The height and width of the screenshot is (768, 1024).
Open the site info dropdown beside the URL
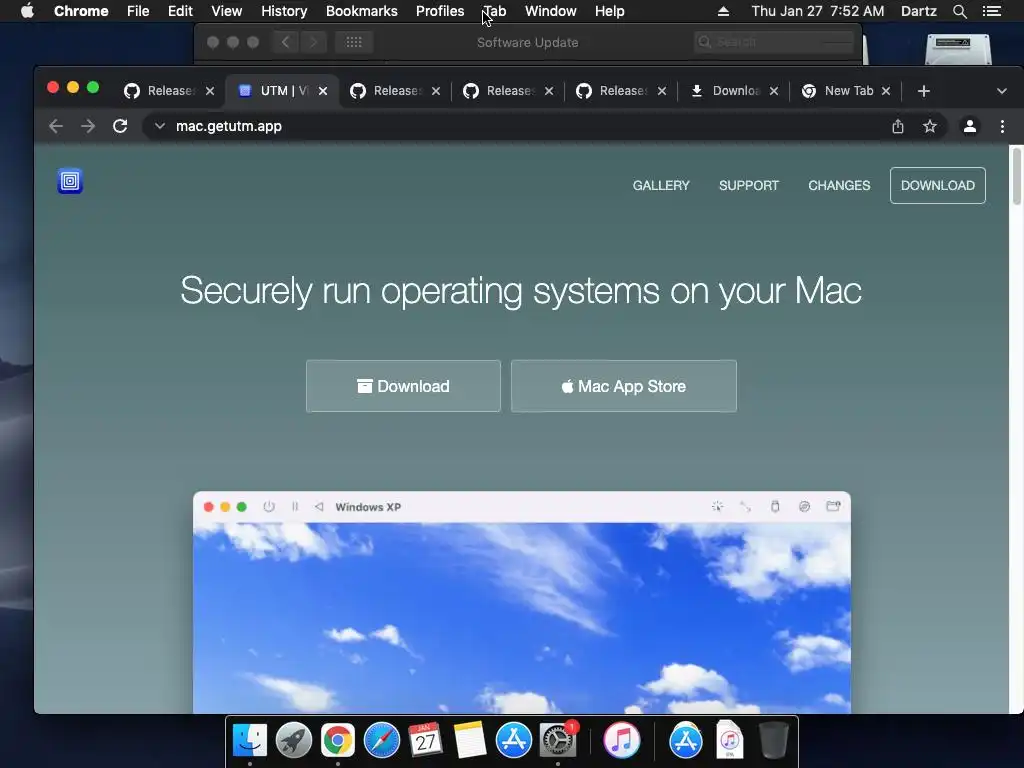pos(159,126)
